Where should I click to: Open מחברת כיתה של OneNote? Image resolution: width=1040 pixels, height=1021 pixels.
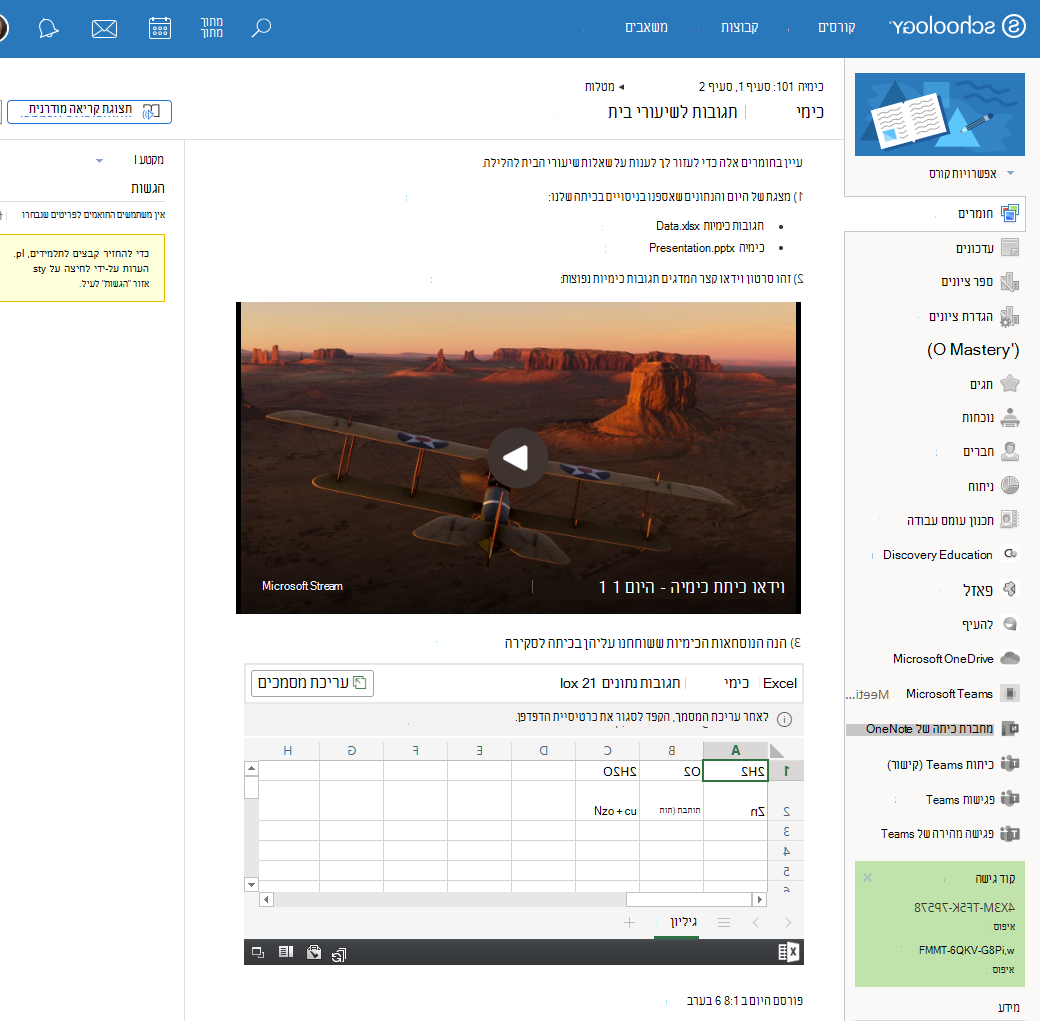(929, 729)
